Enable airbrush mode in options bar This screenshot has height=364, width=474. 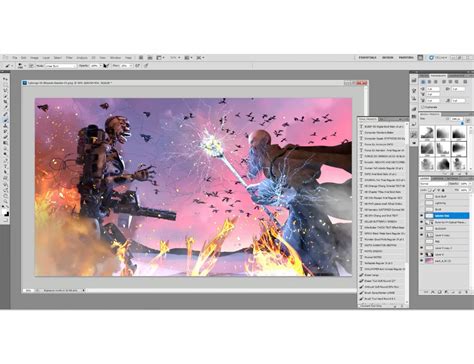137,66
